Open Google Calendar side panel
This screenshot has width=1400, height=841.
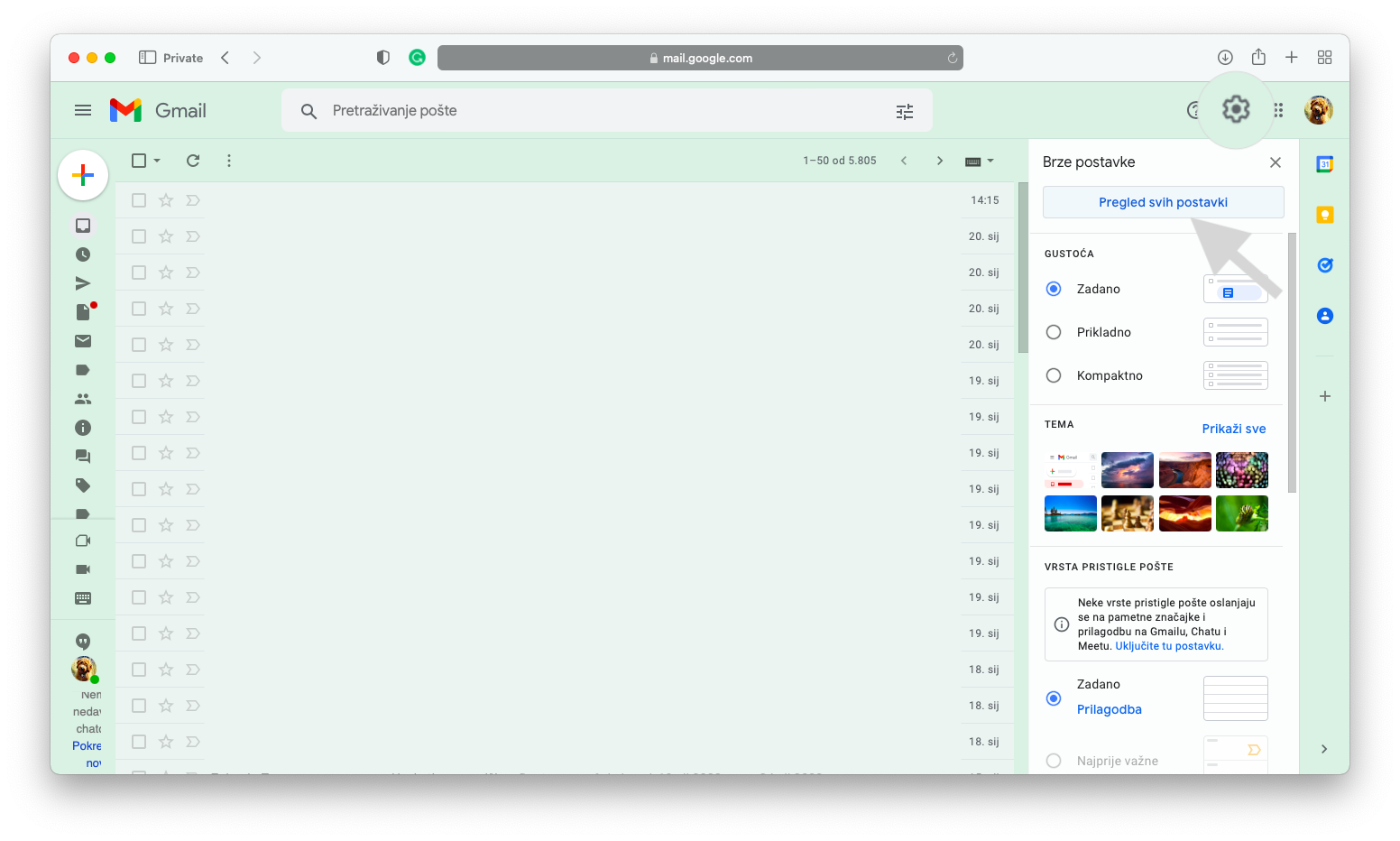(1324, 164)
